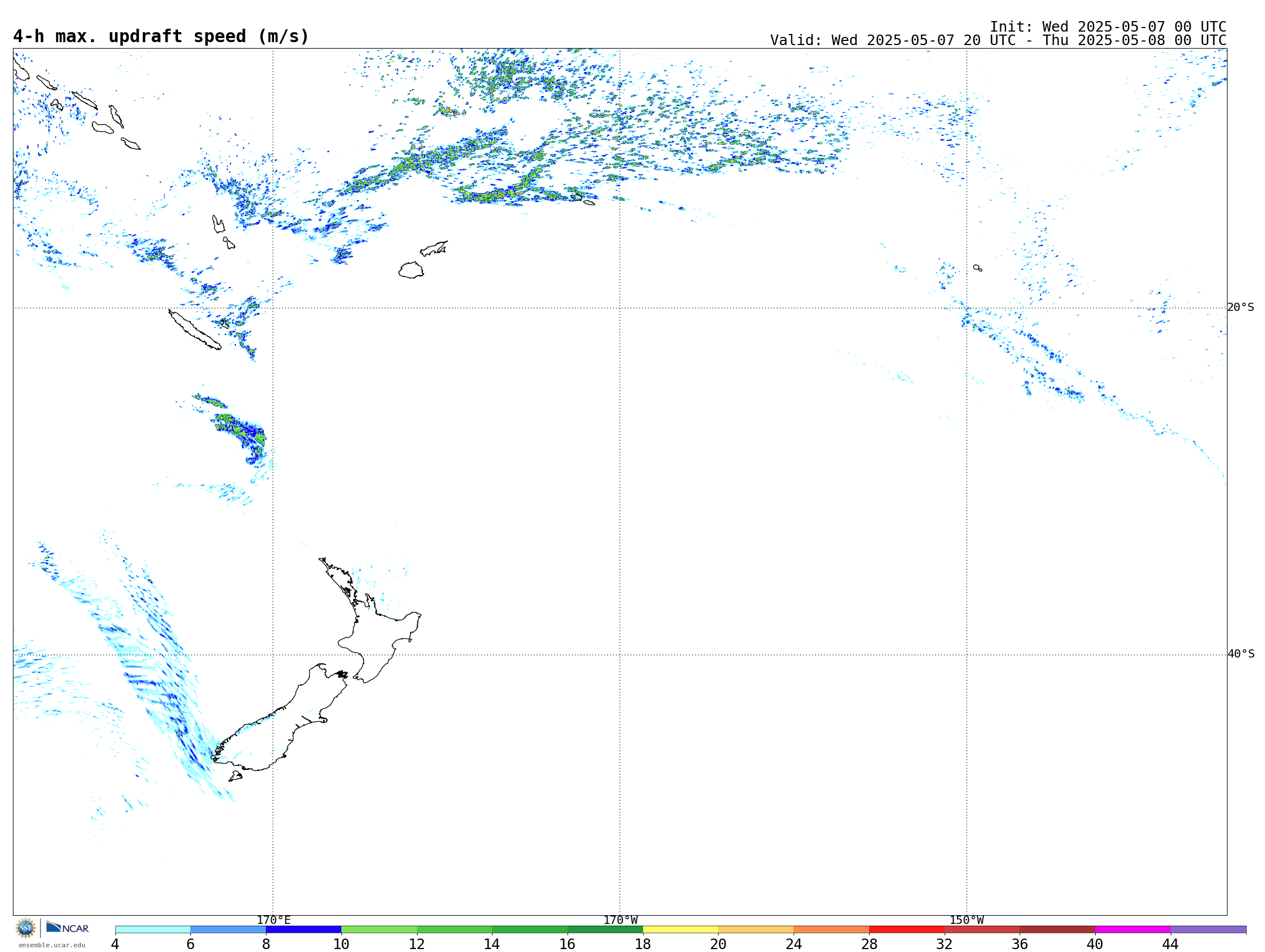
Task: Pick the 14–16 green colorbar segment
Action: (530, 930)
